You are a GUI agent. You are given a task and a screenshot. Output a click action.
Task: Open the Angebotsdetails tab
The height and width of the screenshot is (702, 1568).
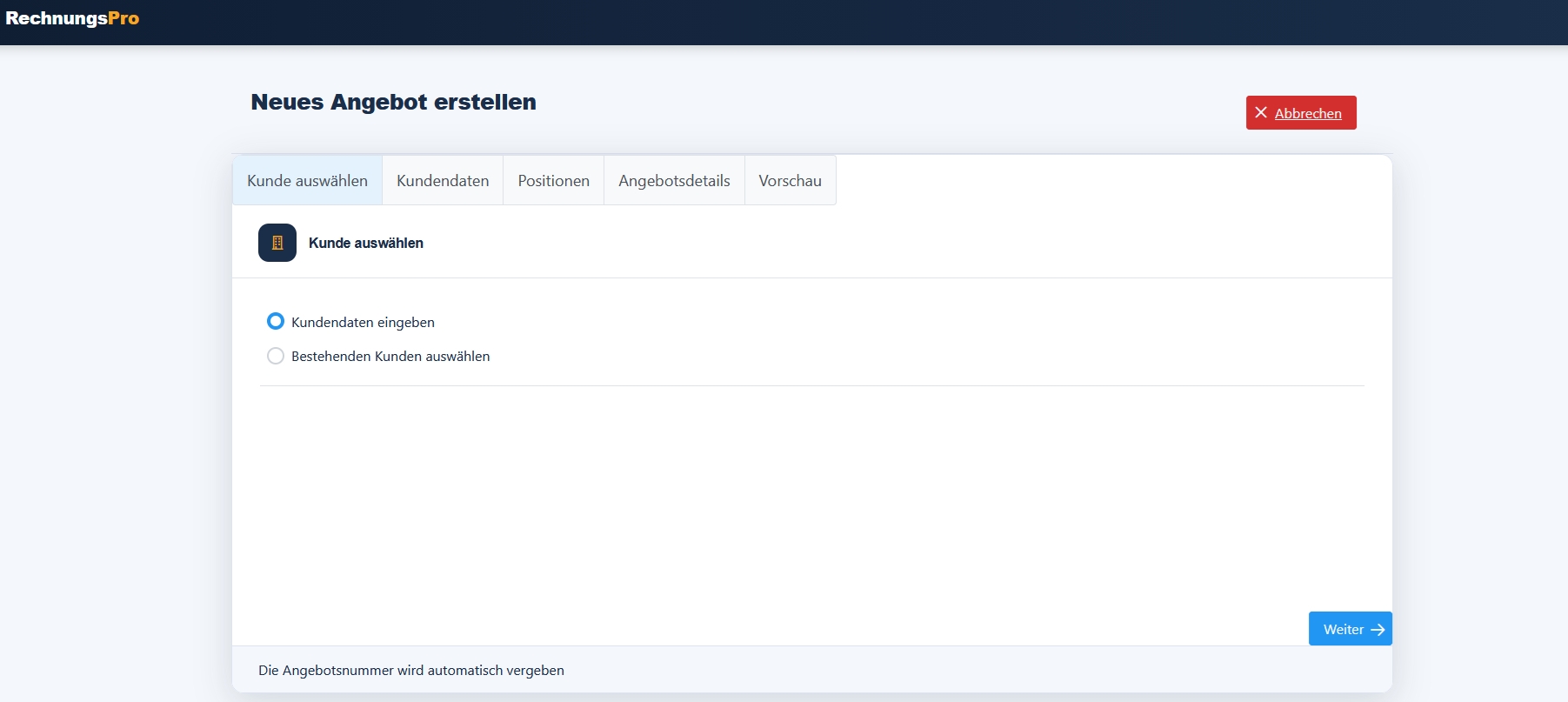pyautogui.click(x=674, y=180)
